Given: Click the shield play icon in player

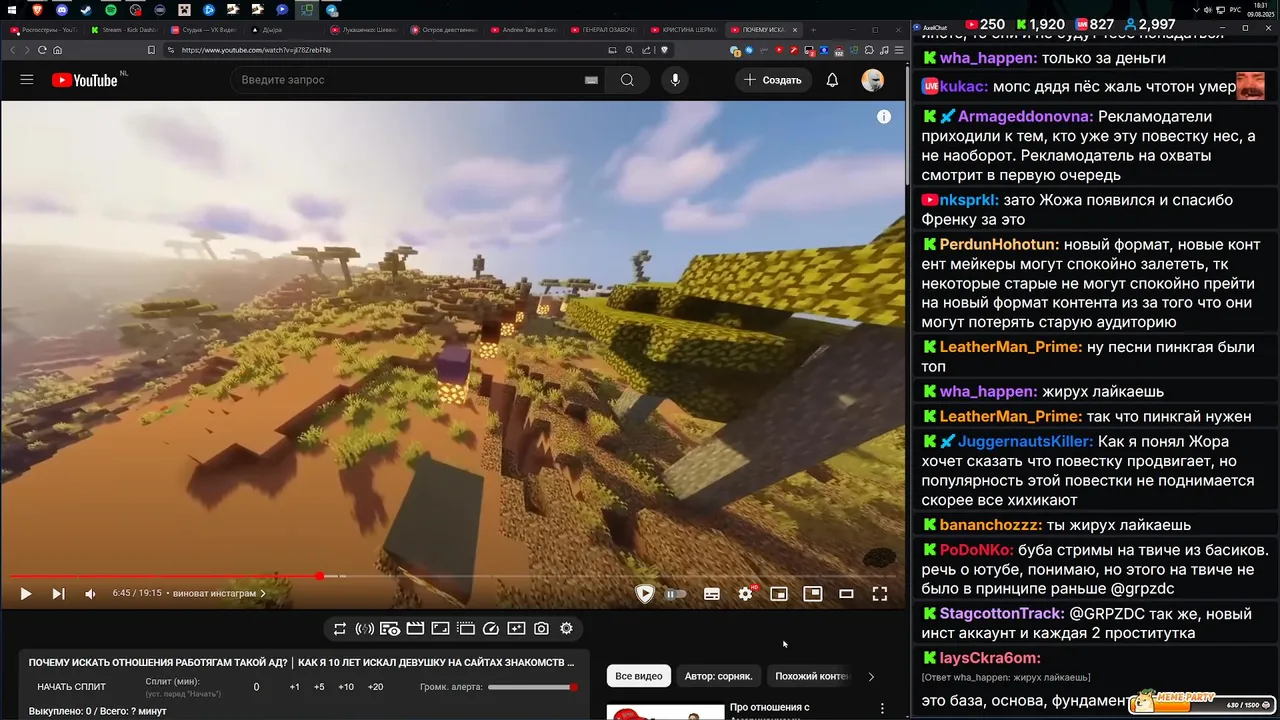Looking at the screenshot, I should point(645,594).
